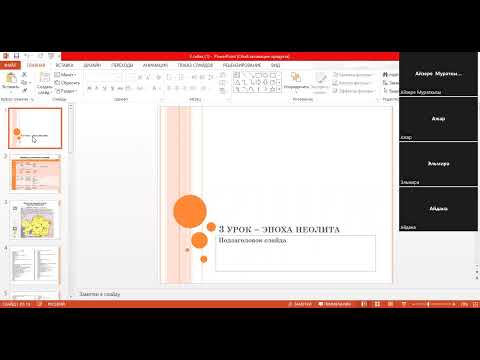This screenshot has width=480, height=360.
Task: Click the Cut scissors icon
Action: (x=24, y=74)
